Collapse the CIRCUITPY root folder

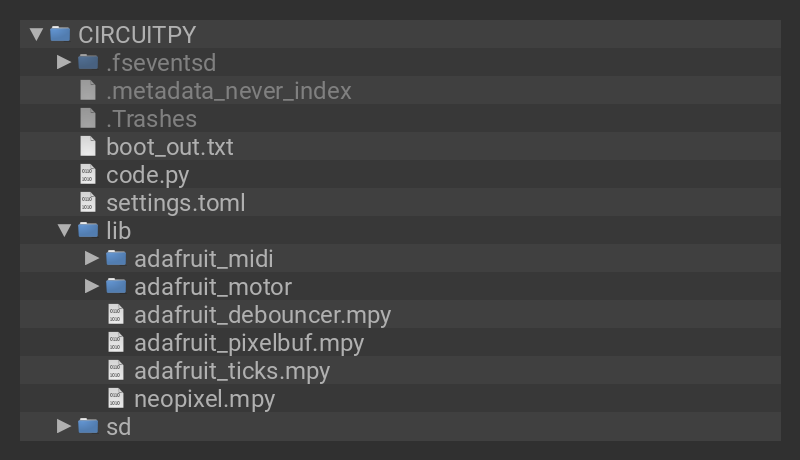coord(37,34)
